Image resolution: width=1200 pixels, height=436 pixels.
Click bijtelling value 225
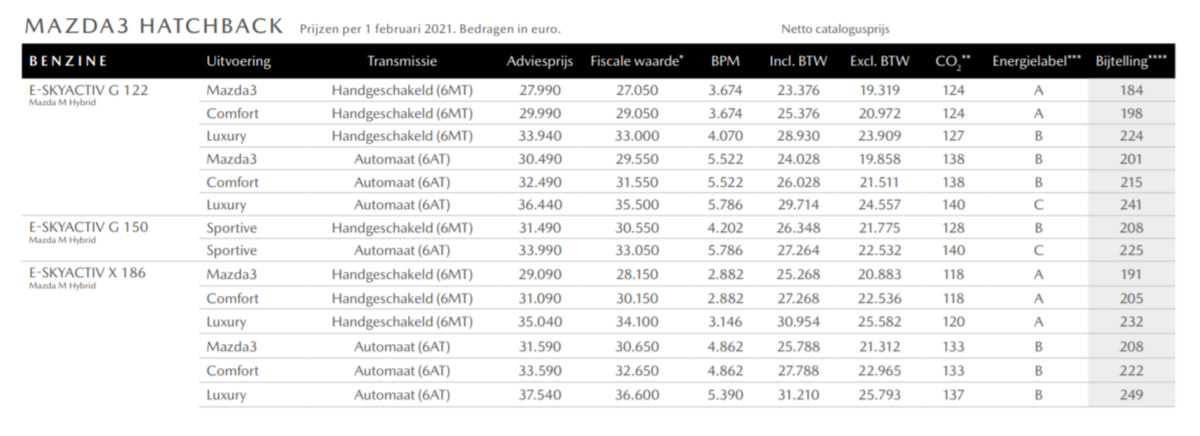click(1131, 251)
